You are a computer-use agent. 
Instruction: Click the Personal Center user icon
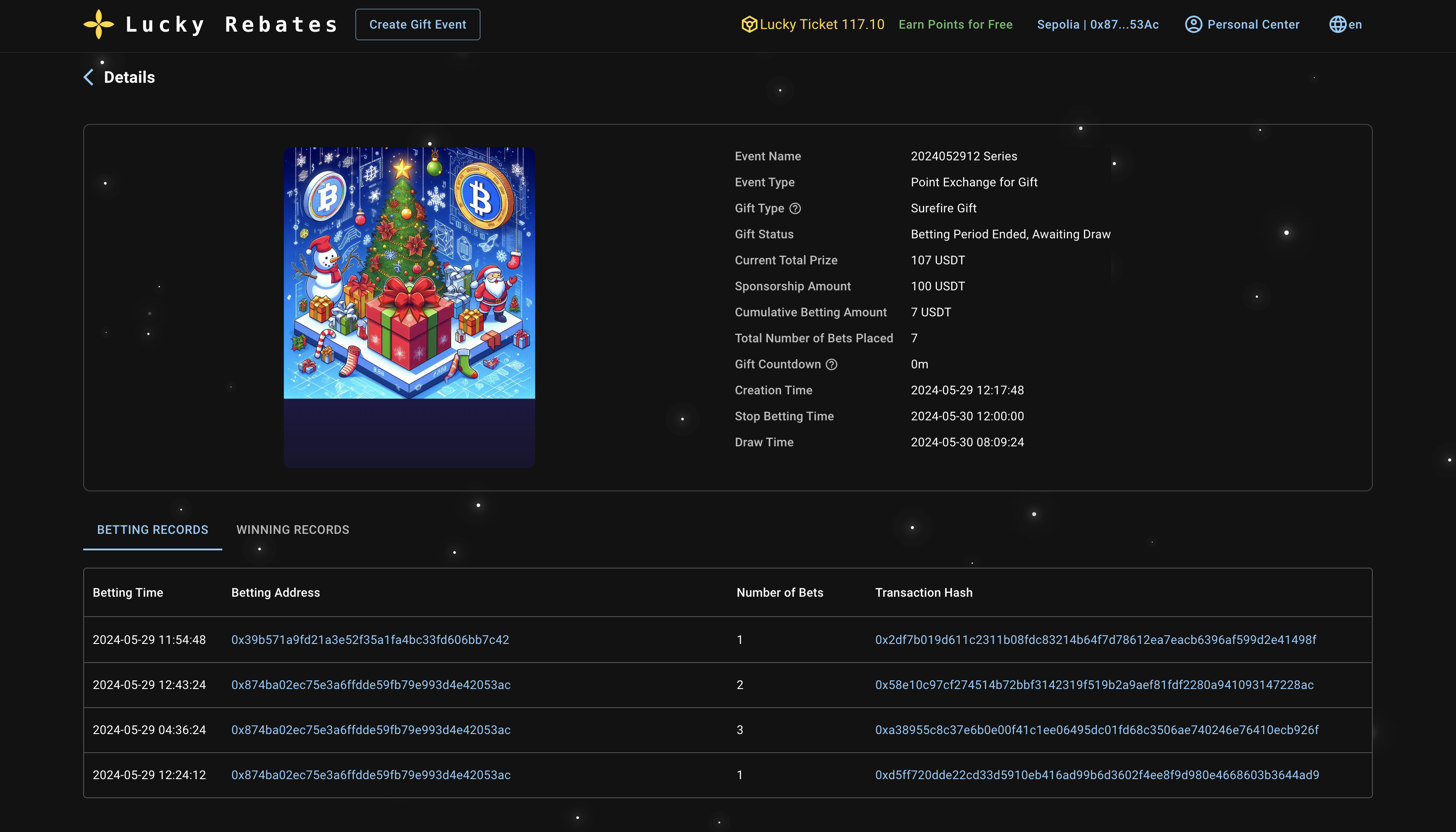pyautogui.click(x=1193, y=25)
